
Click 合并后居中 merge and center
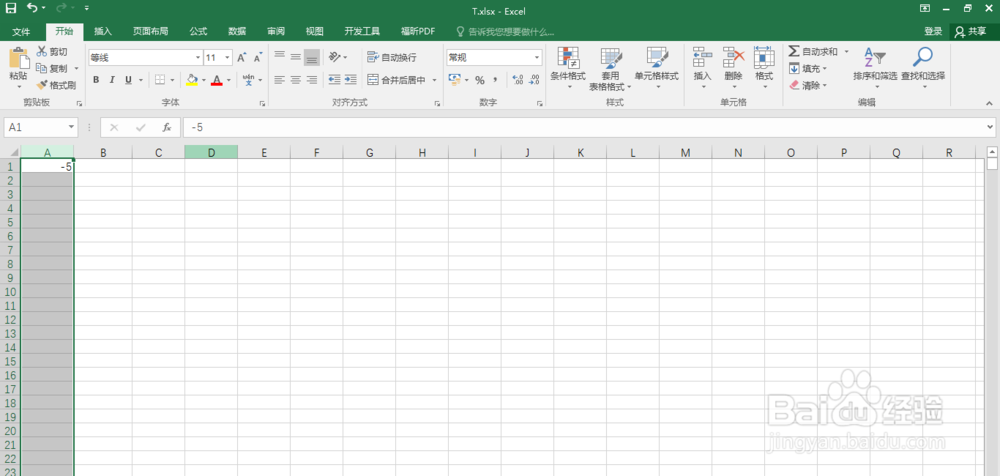click(x=397, y=80)
